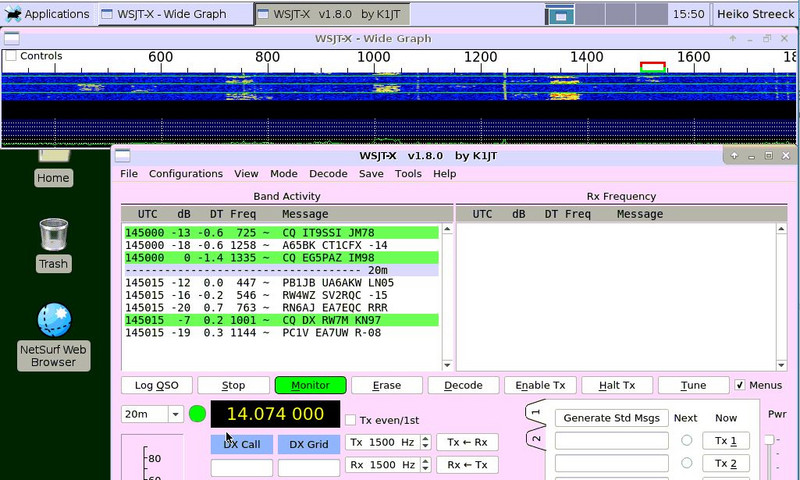The height and width of the screenshot is (480, 800).
Task: Shade the Wide Graph window up arrow
Action: [x=733, y=38]
